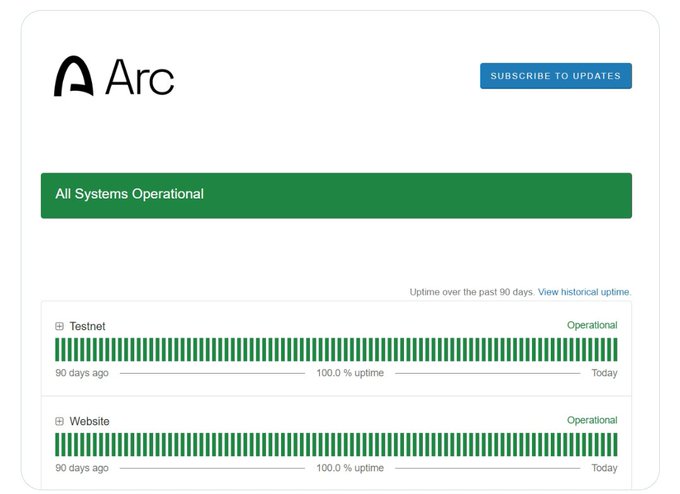Open View historical uptime link
This screenshot has height=494, width=680.
click(584, 292)
